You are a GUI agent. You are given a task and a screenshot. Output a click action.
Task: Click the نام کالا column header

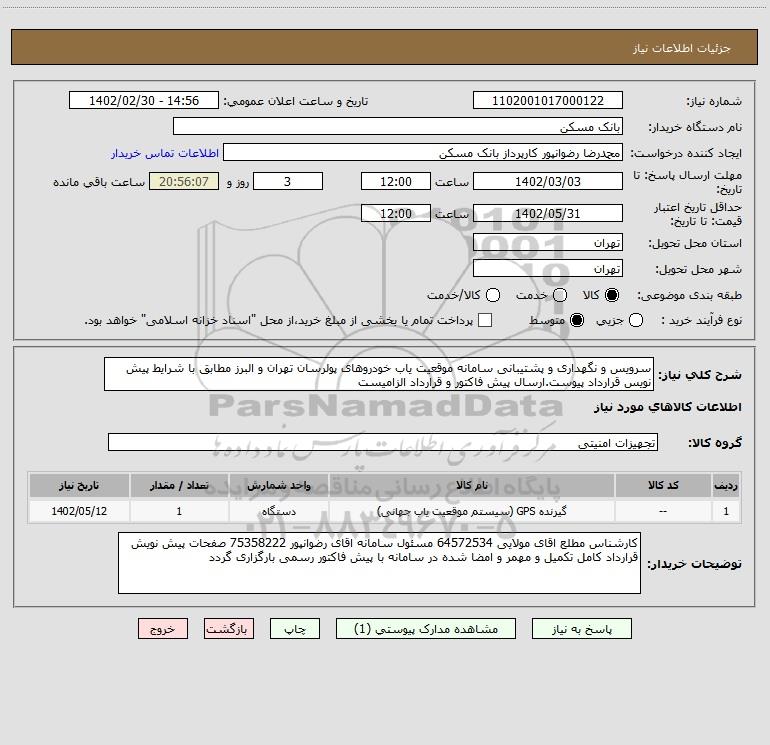471,485
